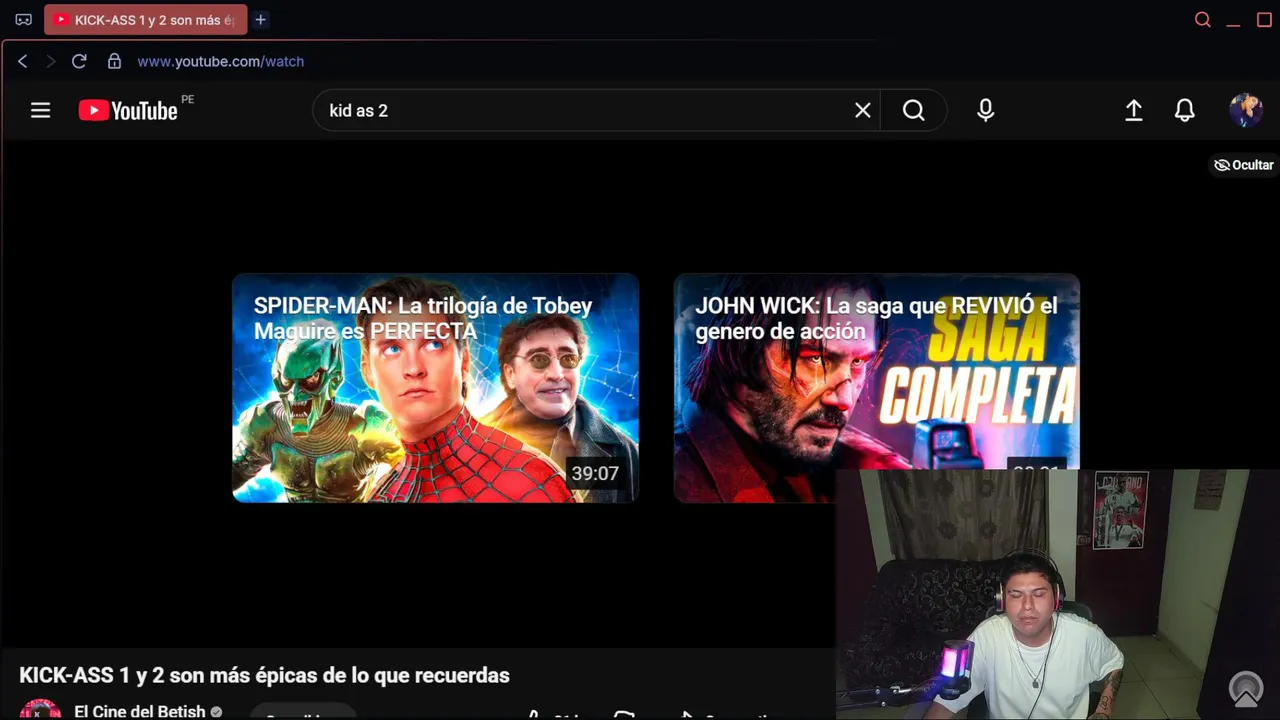Image resolution: width=1280 pixels, height=720 pixels.
Task: Reload the page using the refresh icon
Action: (x=79, y=61)
